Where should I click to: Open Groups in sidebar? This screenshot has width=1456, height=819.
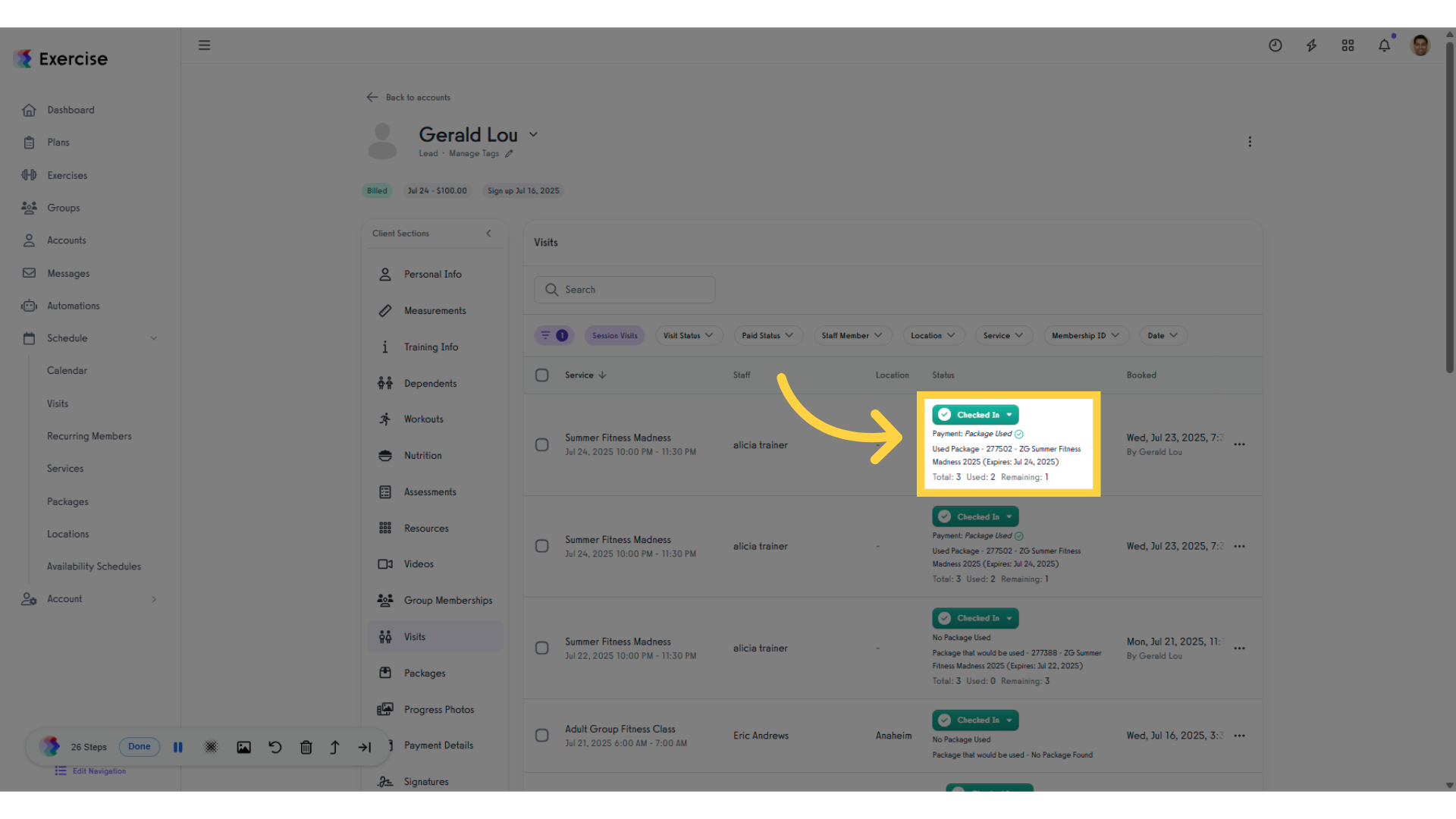pos(64,208)
